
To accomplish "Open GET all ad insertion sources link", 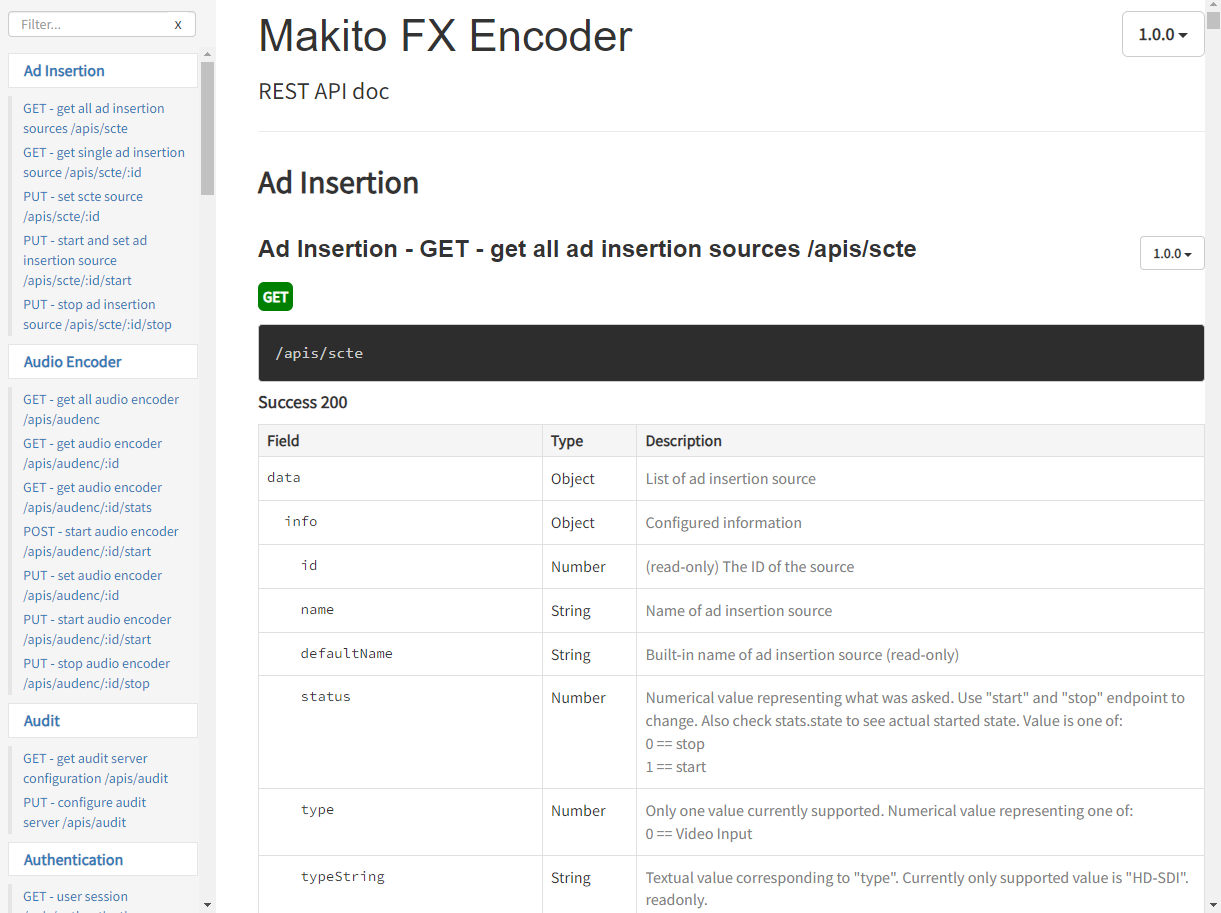I will [x=94, y=118].
